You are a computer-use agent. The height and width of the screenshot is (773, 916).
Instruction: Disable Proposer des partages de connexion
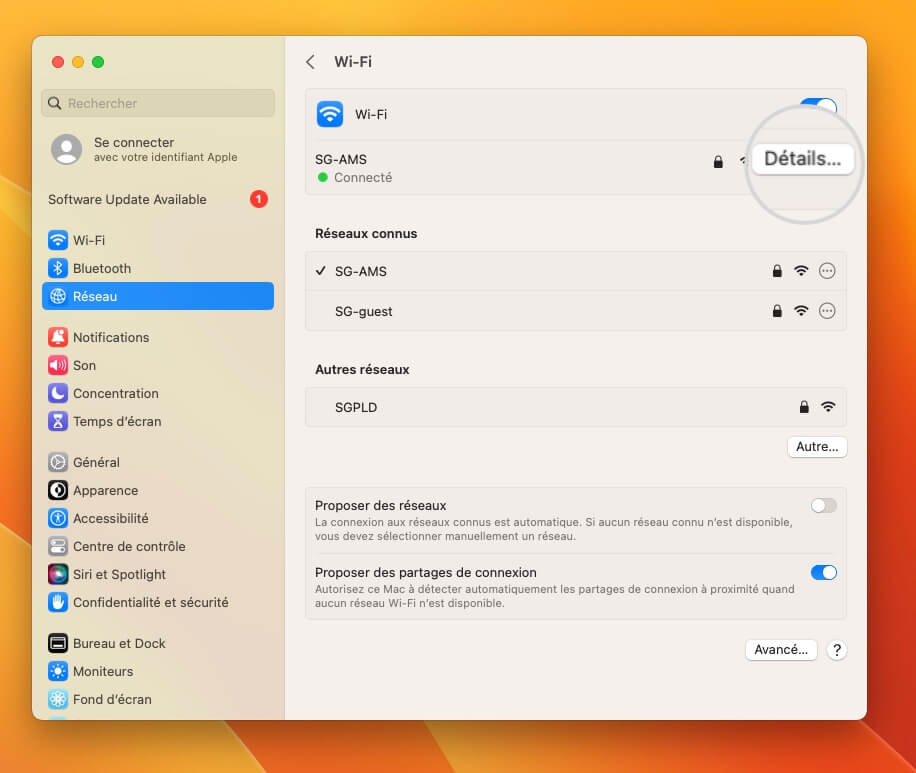pos(824,573)
